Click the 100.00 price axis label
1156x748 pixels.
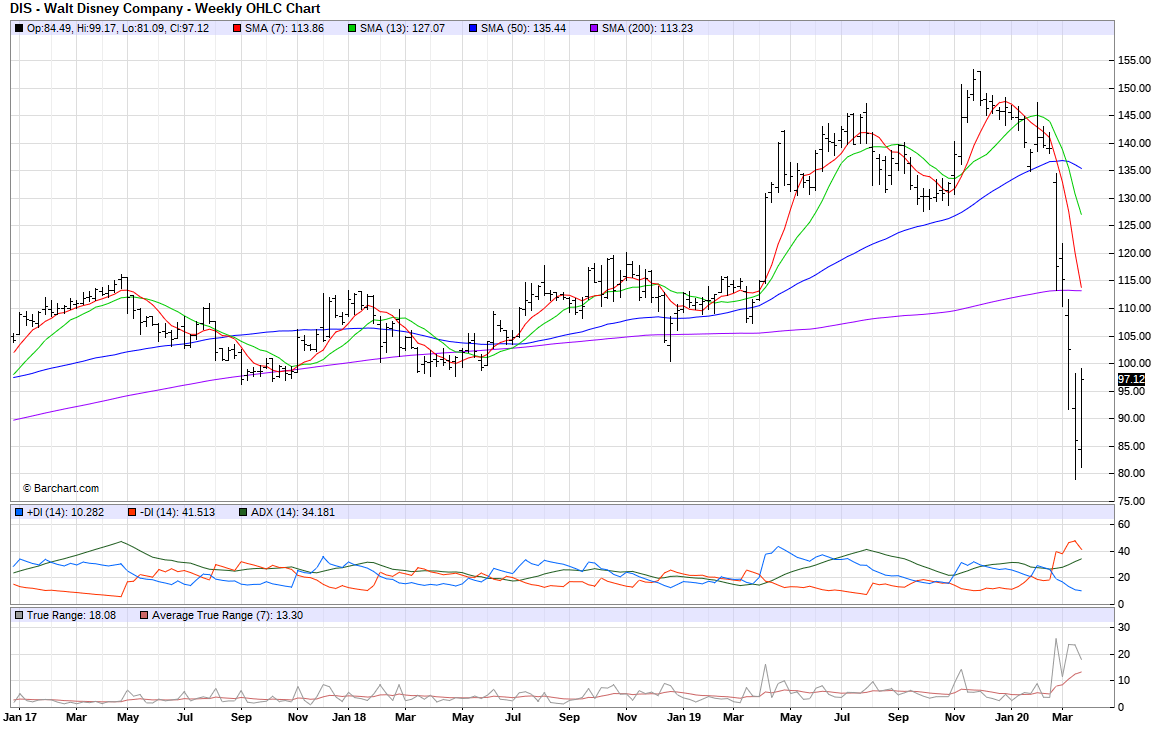pyautogui.click(x=1135, y=363)
